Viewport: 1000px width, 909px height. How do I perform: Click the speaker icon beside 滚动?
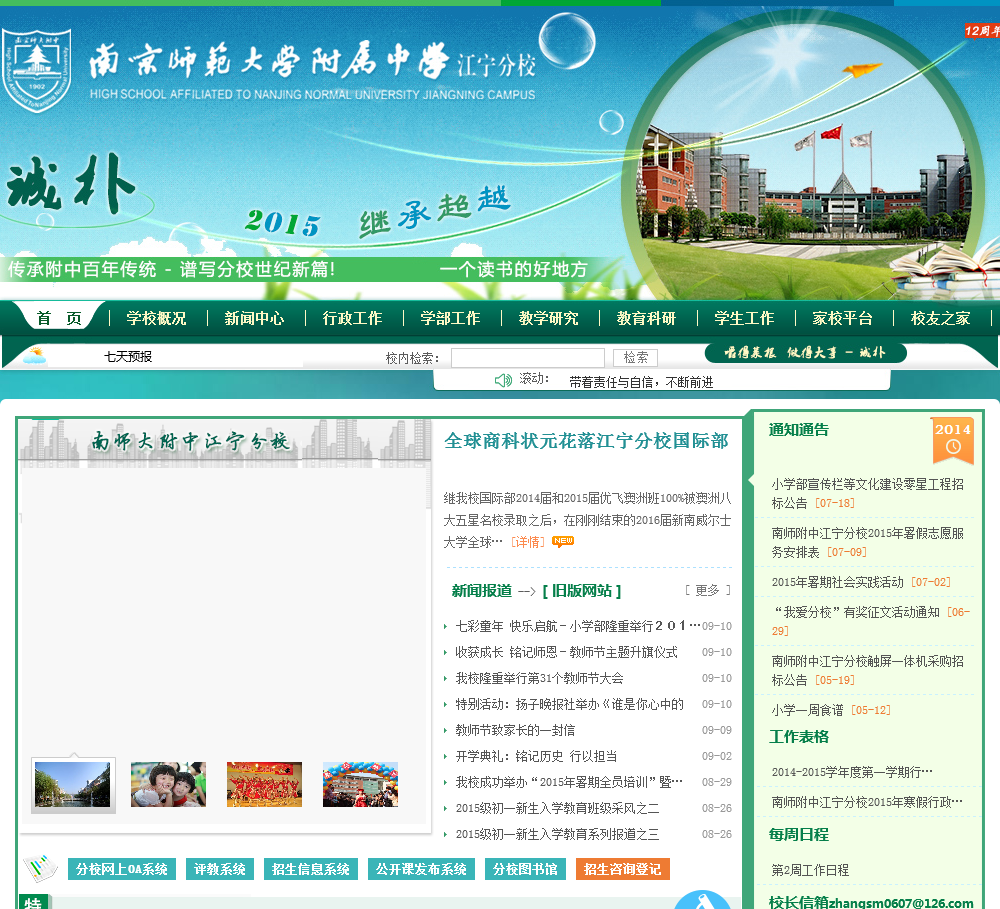click(x=503, y=380)
